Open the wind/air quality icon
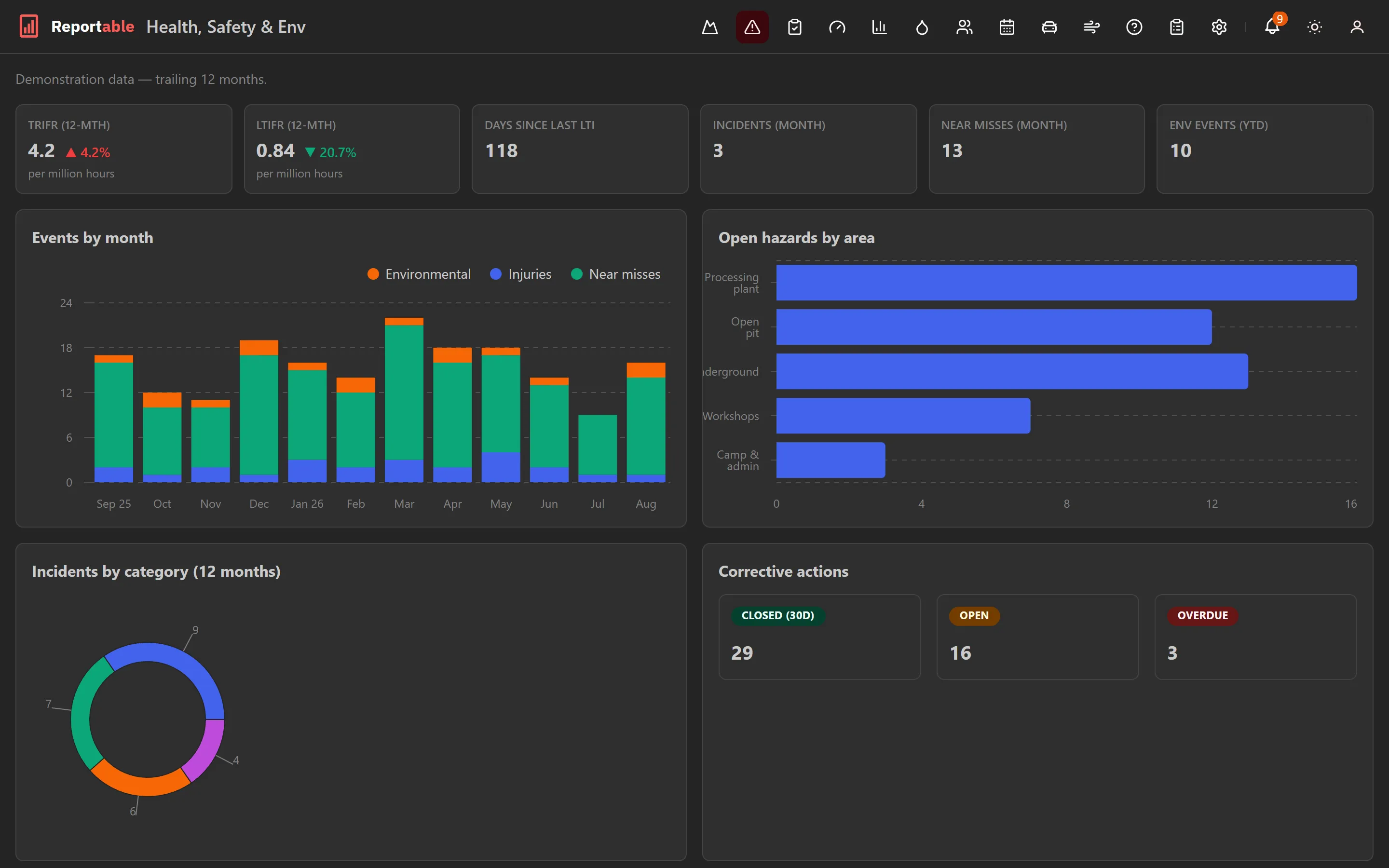 point(1092,27)
